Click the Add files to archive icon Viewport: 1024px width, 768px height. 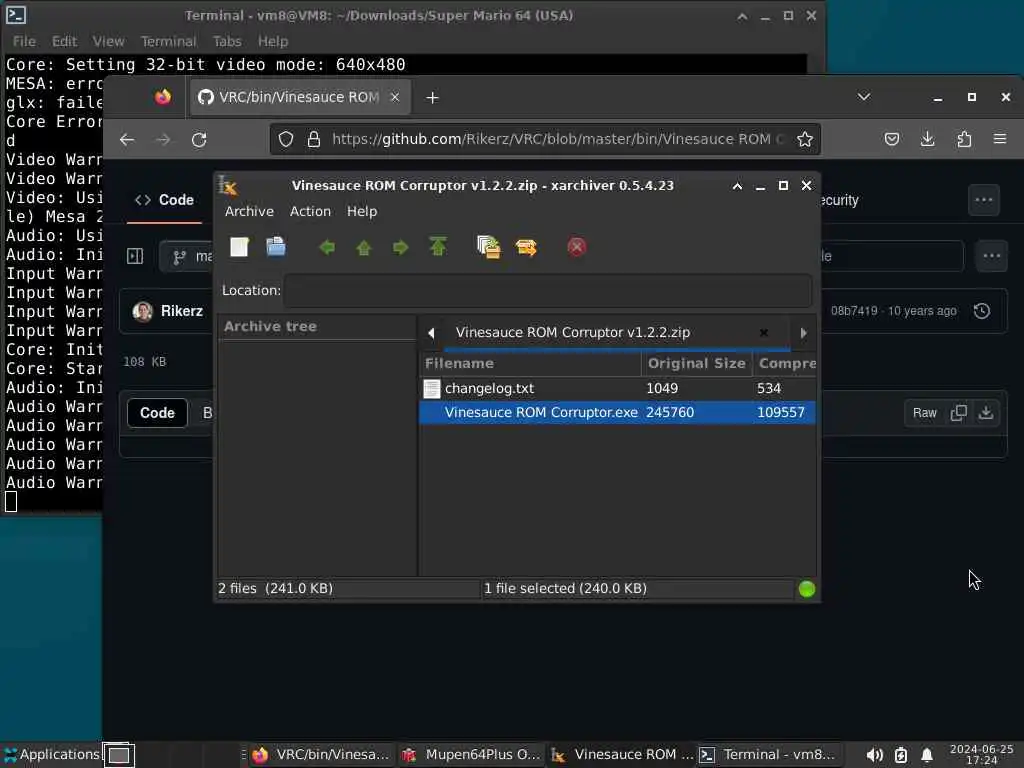tap(488, 247)
